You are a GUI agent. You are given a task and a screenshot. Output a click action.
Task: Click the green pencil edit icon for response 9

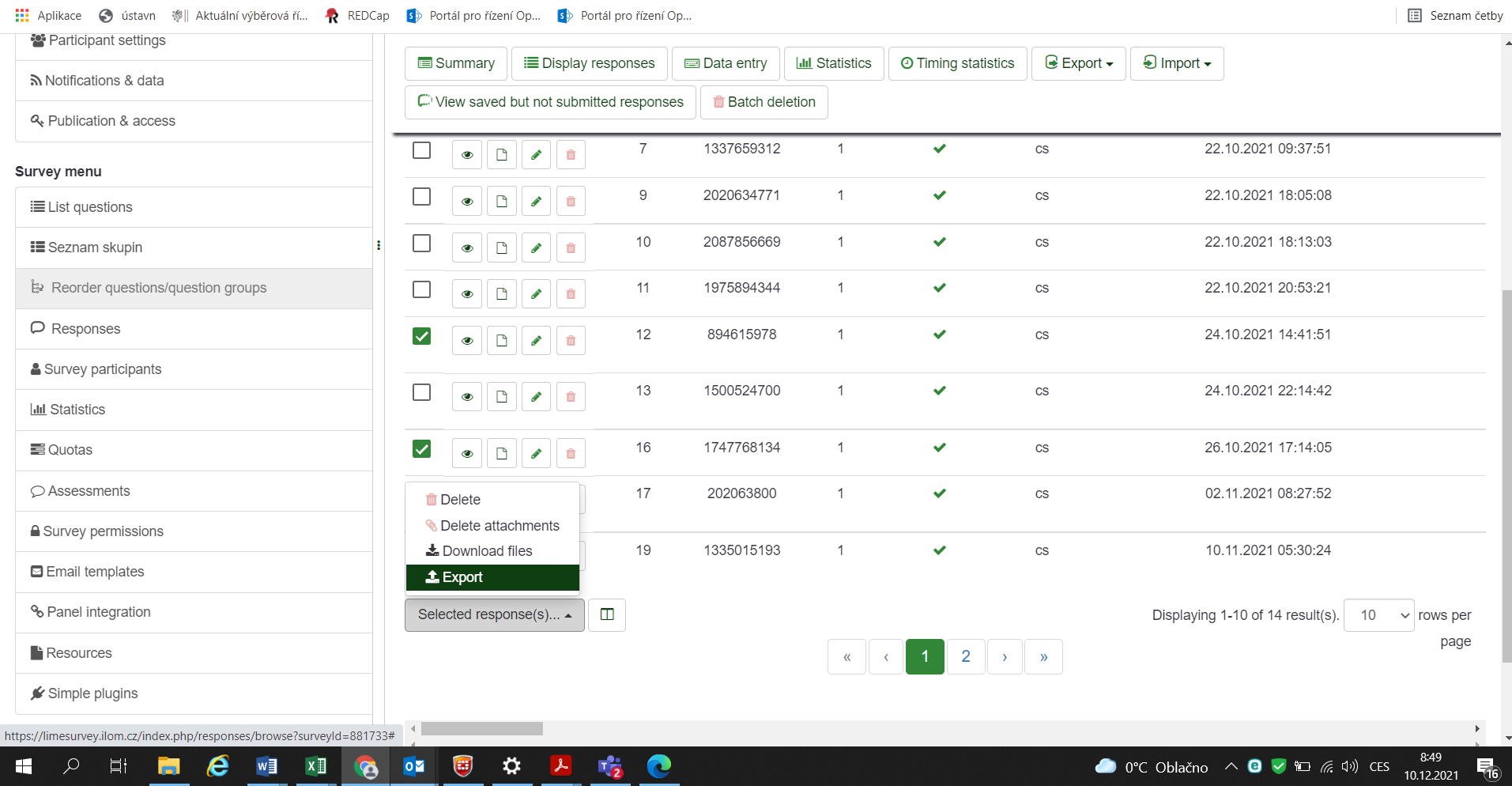point(536,202)
